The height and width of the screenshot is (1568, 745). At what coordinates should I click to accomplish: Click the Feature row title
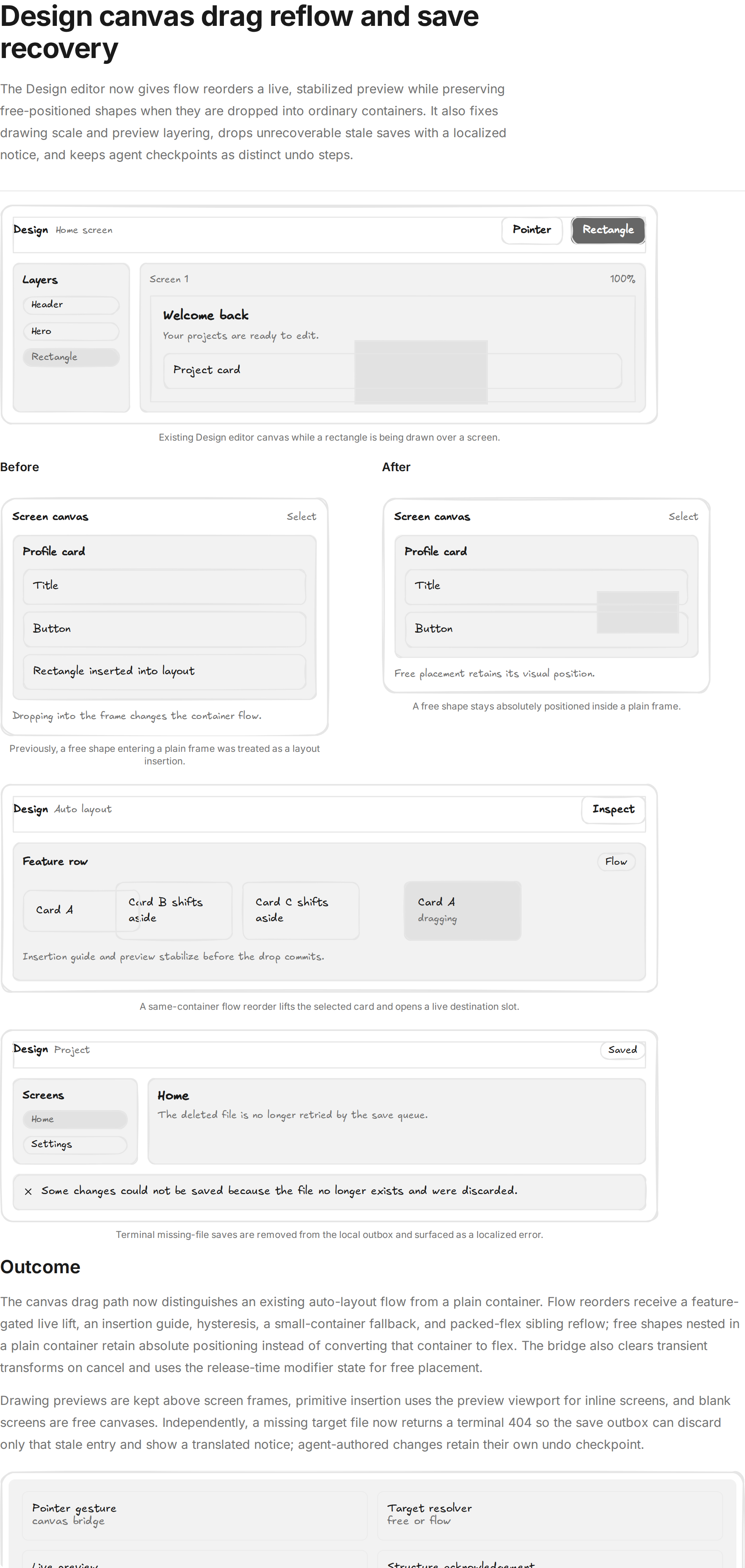(x=55, y=862)
